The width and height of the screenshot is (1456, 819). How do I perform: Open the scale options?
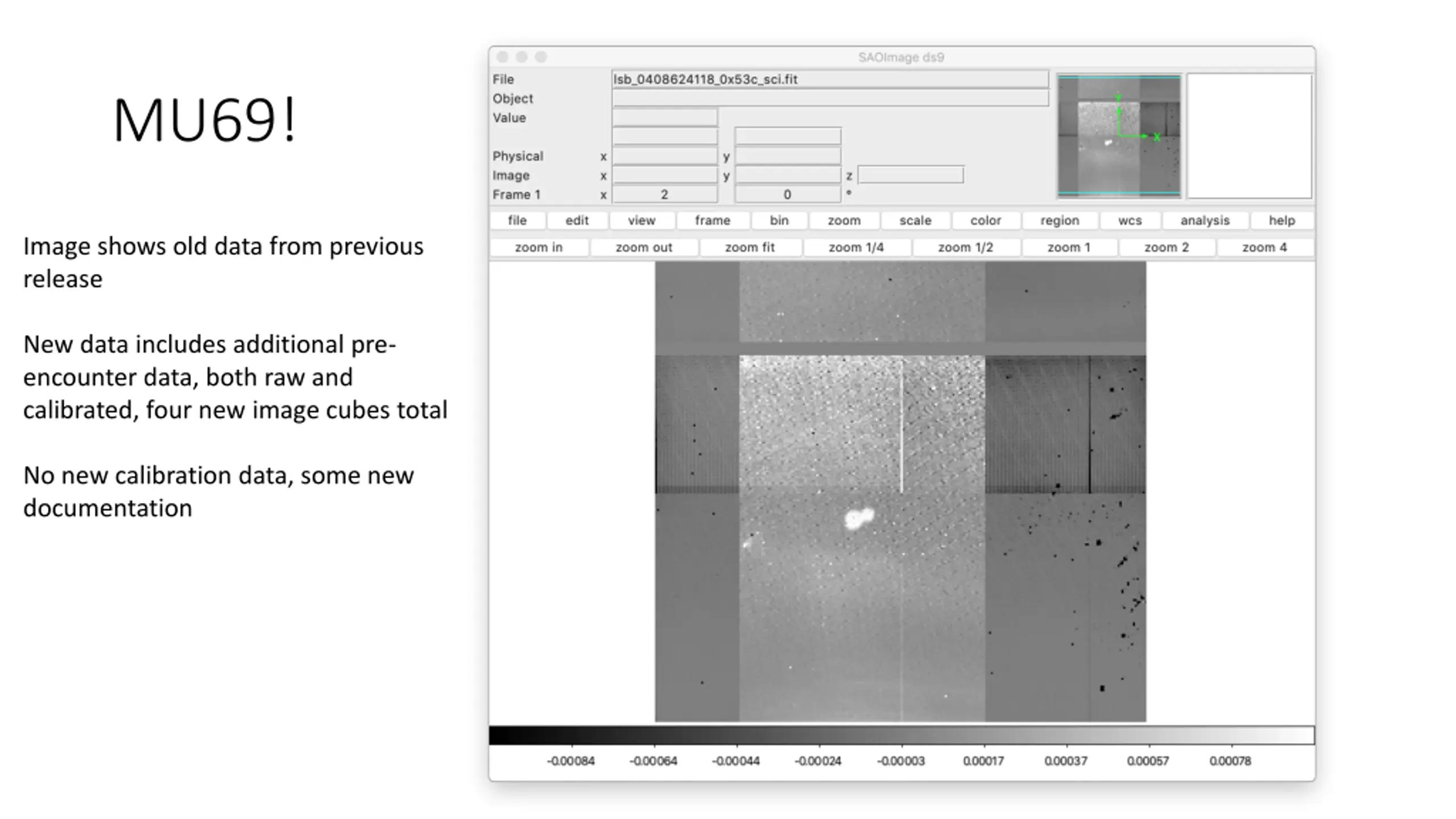pyautogui.click(x=915, y=220)
